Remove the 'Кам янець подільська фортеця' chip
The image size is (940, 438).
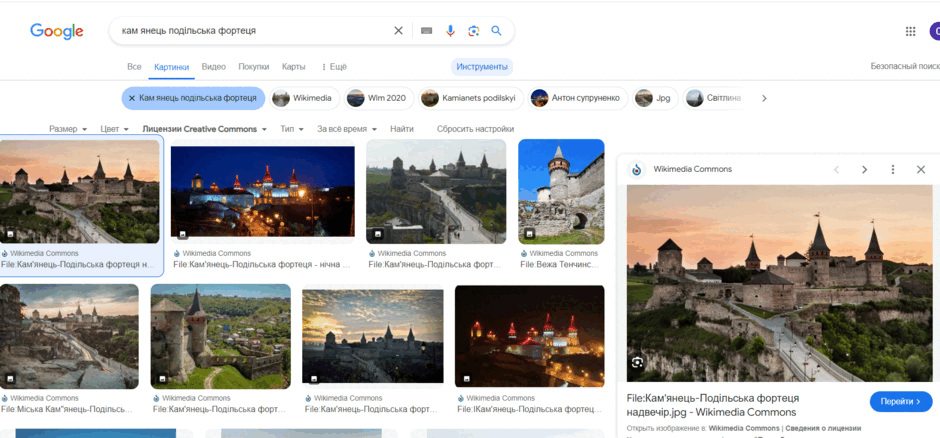(x=132, y=98)
